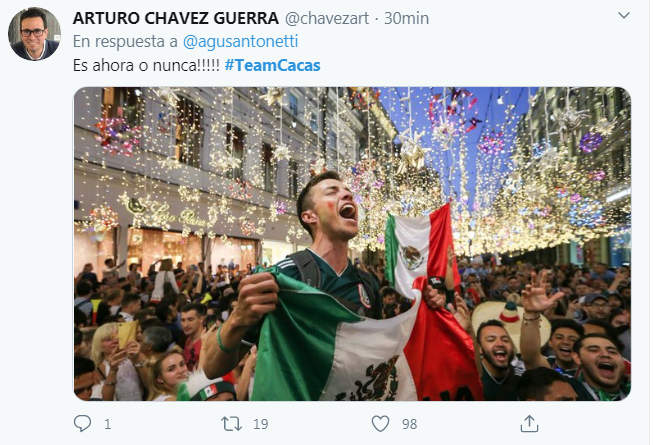Open the #TeamCacas hashtag
The height and width of the screenshot is (445, 654).
272,65
